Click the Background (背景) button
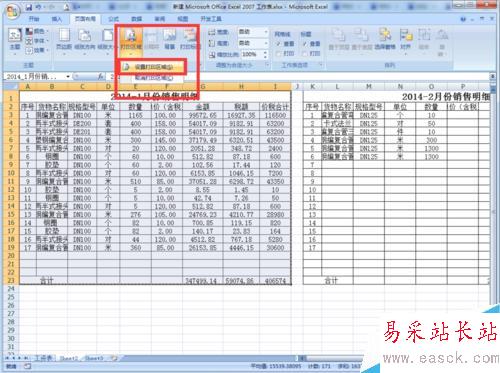500x373 pixels. tap(170, 40)
